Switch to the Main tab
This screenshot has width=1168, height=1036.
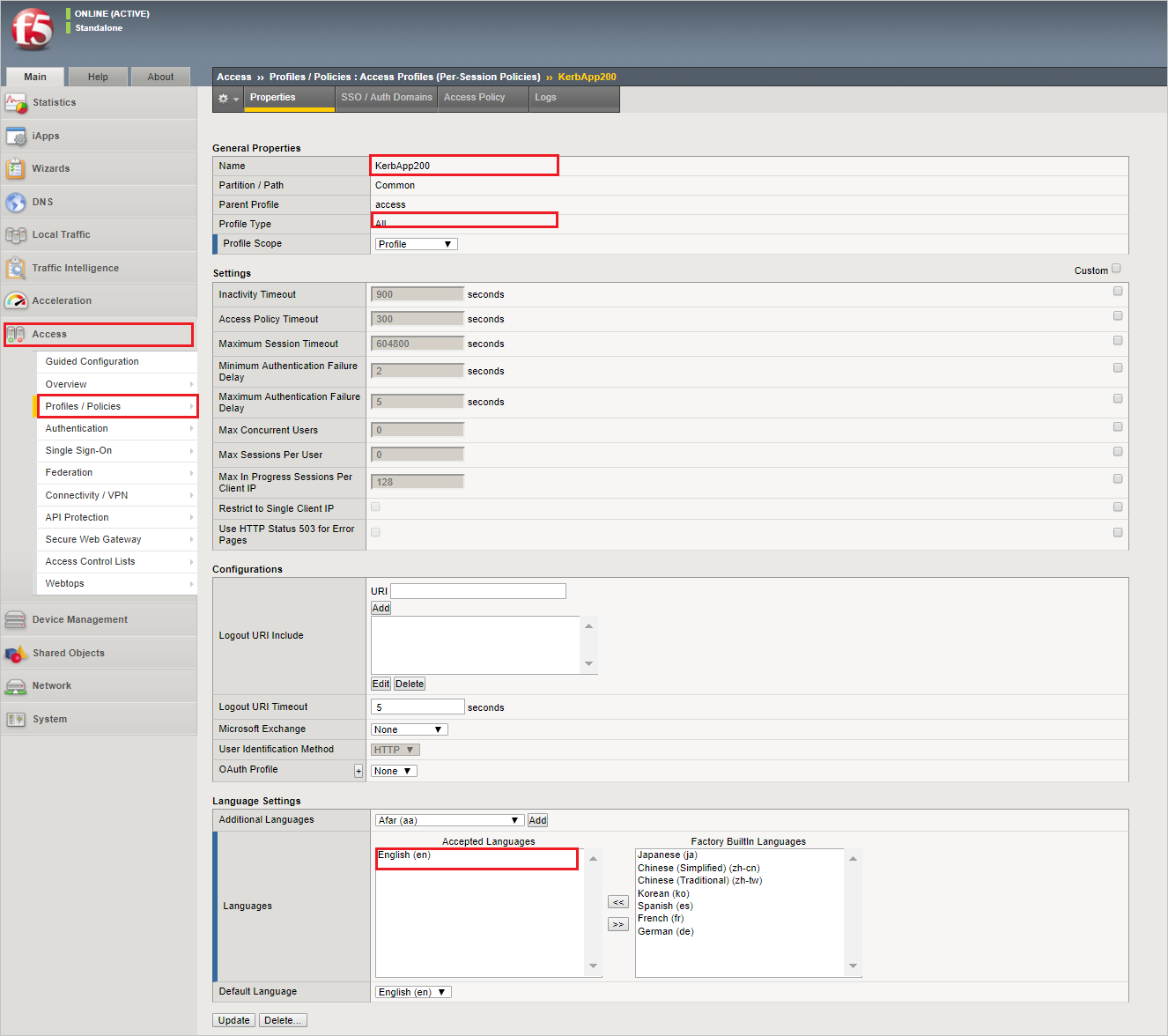(35, 77)
